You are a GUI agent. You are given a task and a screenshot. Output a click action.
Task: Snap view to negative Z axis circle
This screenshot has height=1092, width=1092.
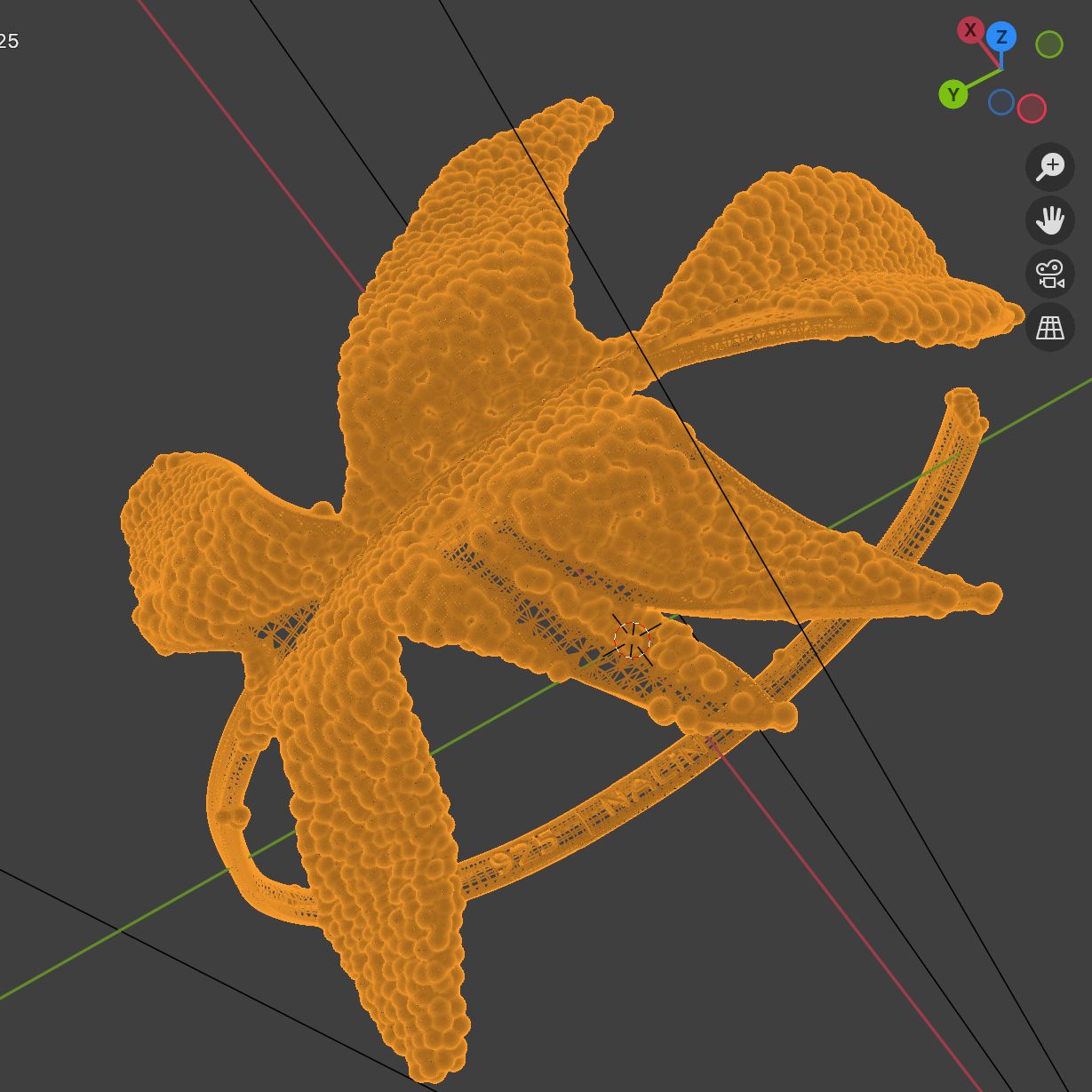pyautogui.click(x=1001, y=102)
